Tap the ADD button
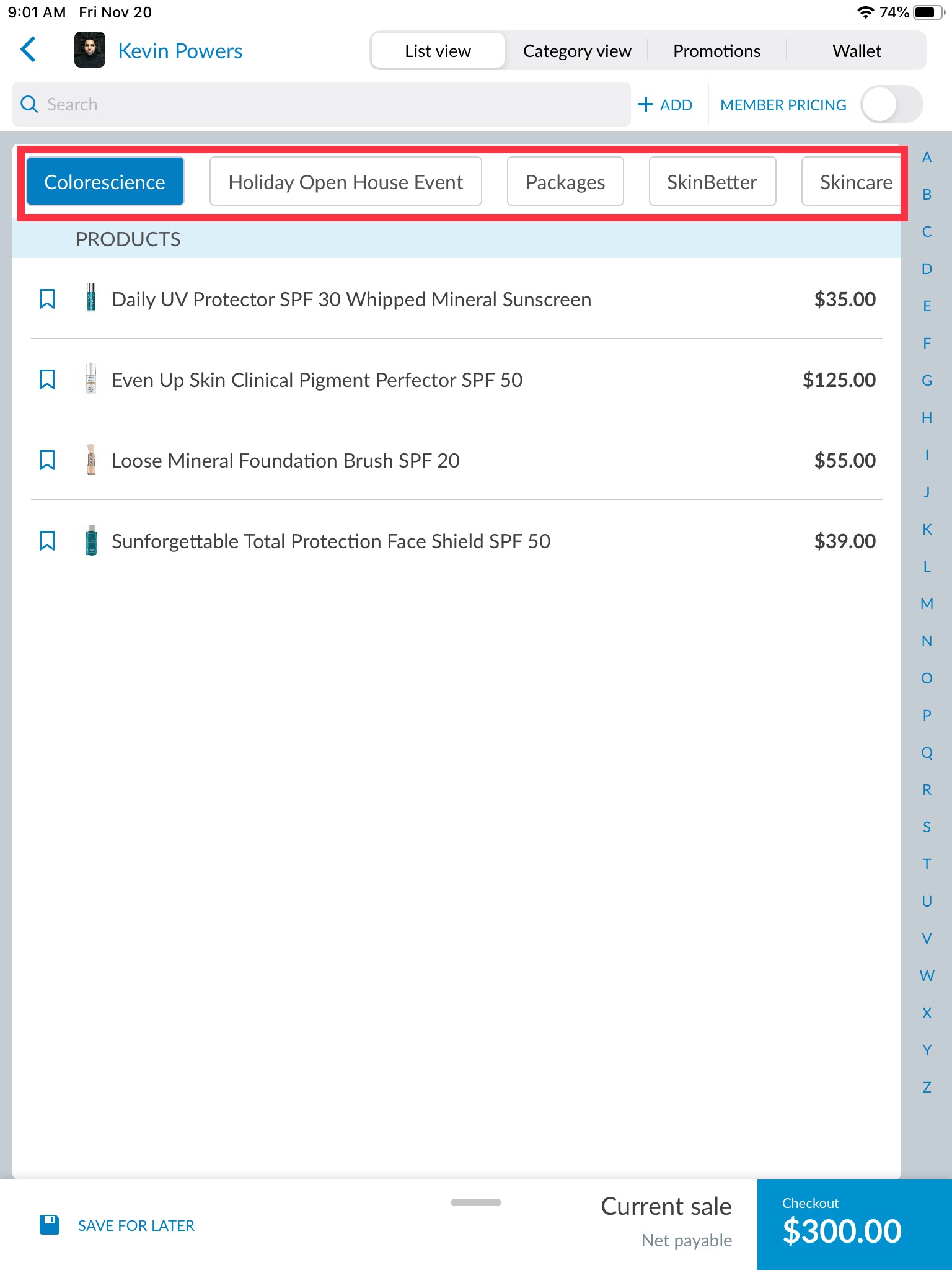 665,105
